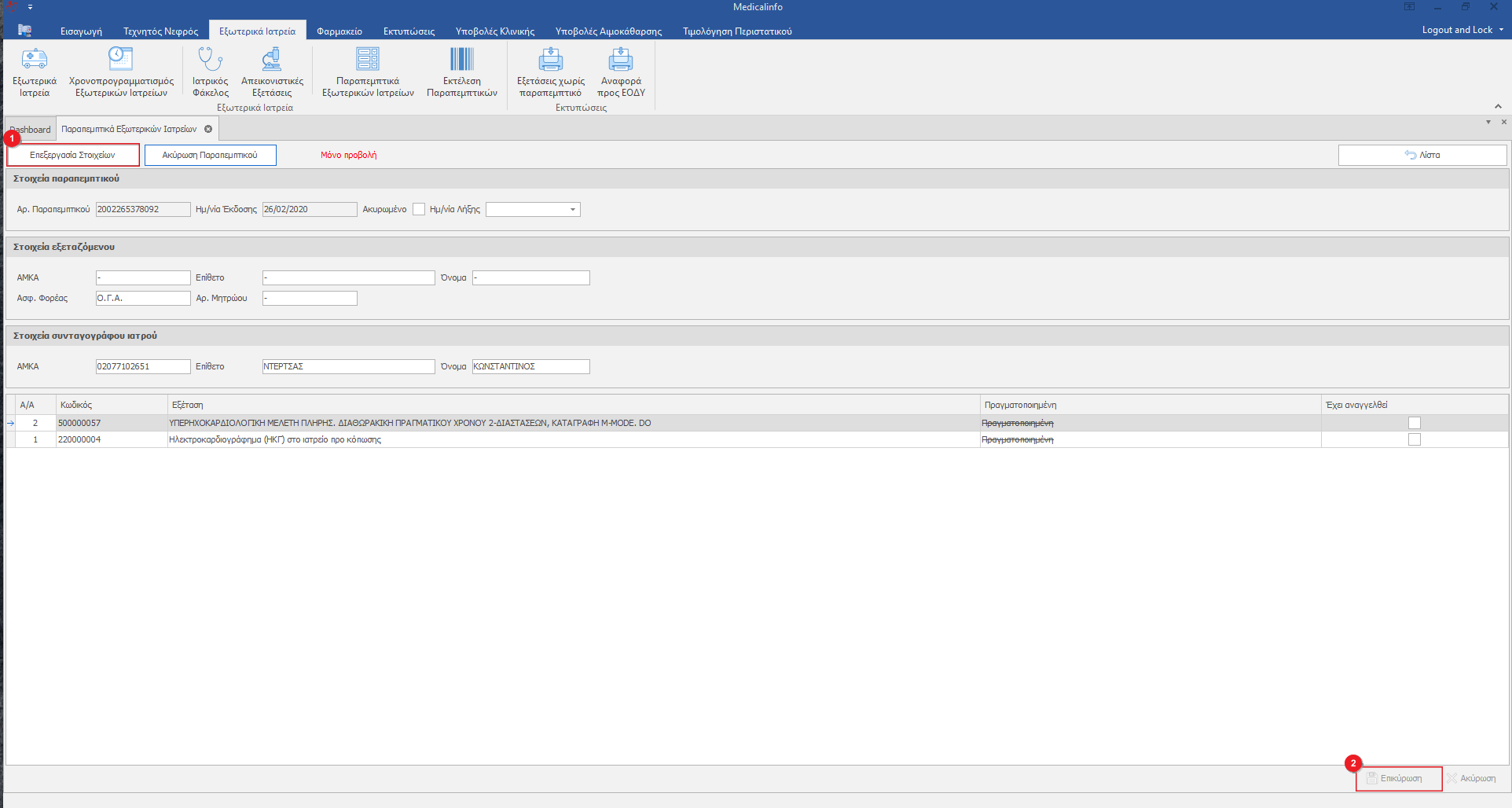Open the Logout and Lock dropdown arrow

(1501, 30)
